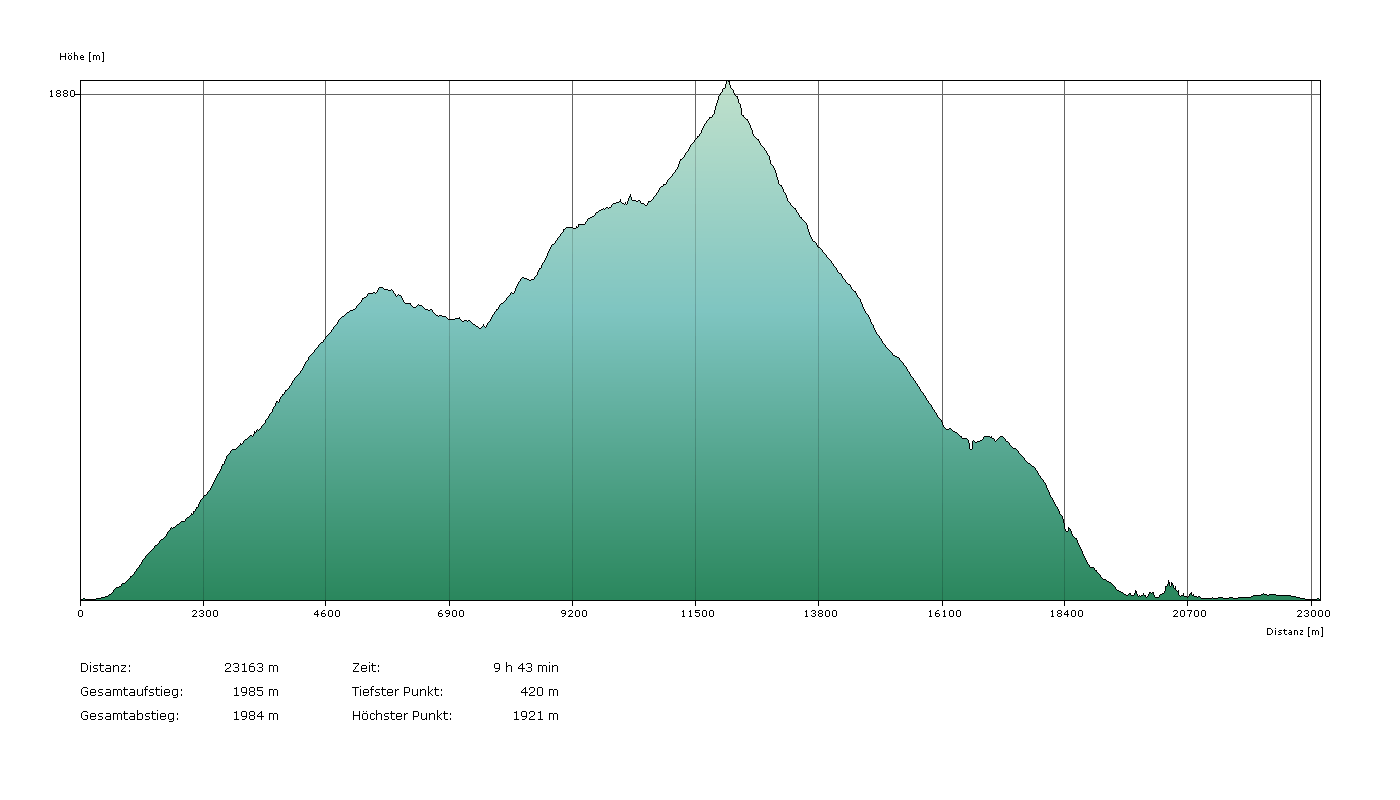Select the total descent value 1984 m

(x=255, y=716)
